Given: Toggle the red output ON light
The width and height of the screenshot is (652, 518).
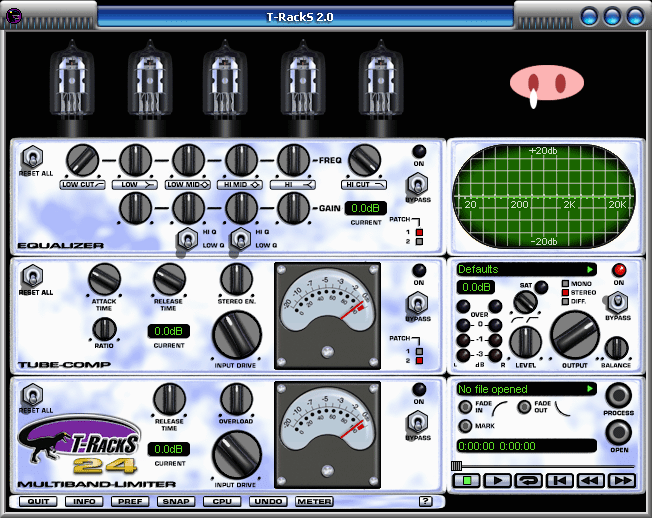Looking at the screenshot, I should point(619,270).
